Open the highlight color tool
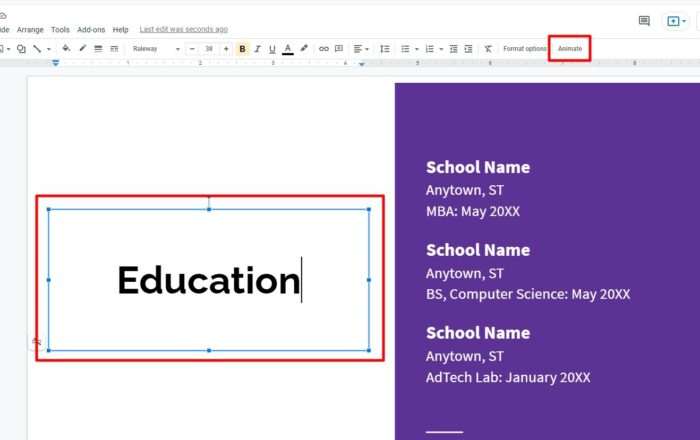Viewport: 700px width, 440px height. [304, 48]
